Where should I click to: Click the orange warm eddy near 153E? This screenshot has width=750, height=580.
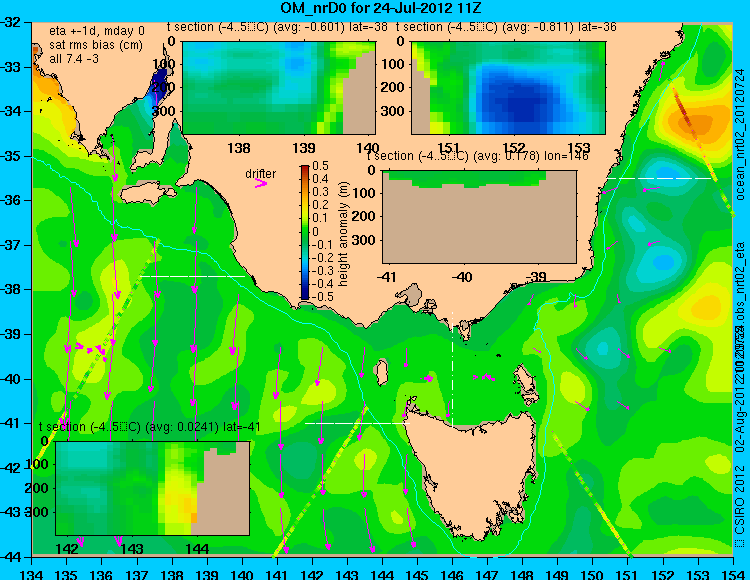[x=696, y=122]
